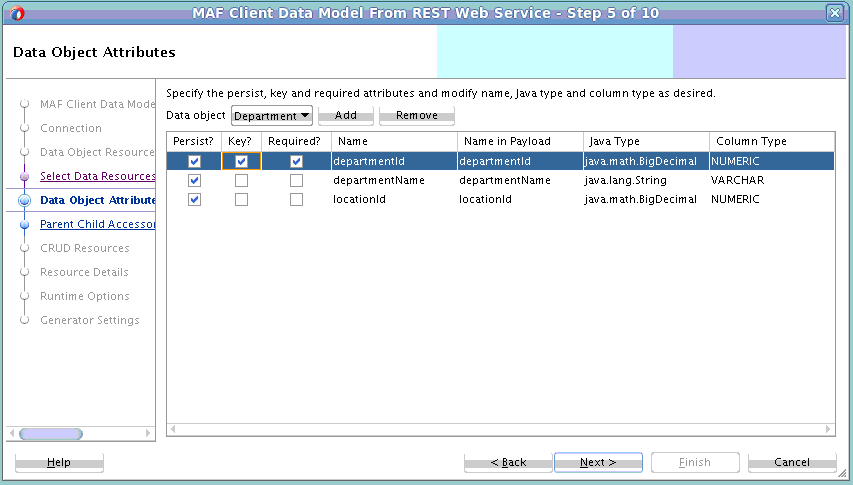Close the wizard window
This screenshot has width=853, height=485.
point(835,13)
